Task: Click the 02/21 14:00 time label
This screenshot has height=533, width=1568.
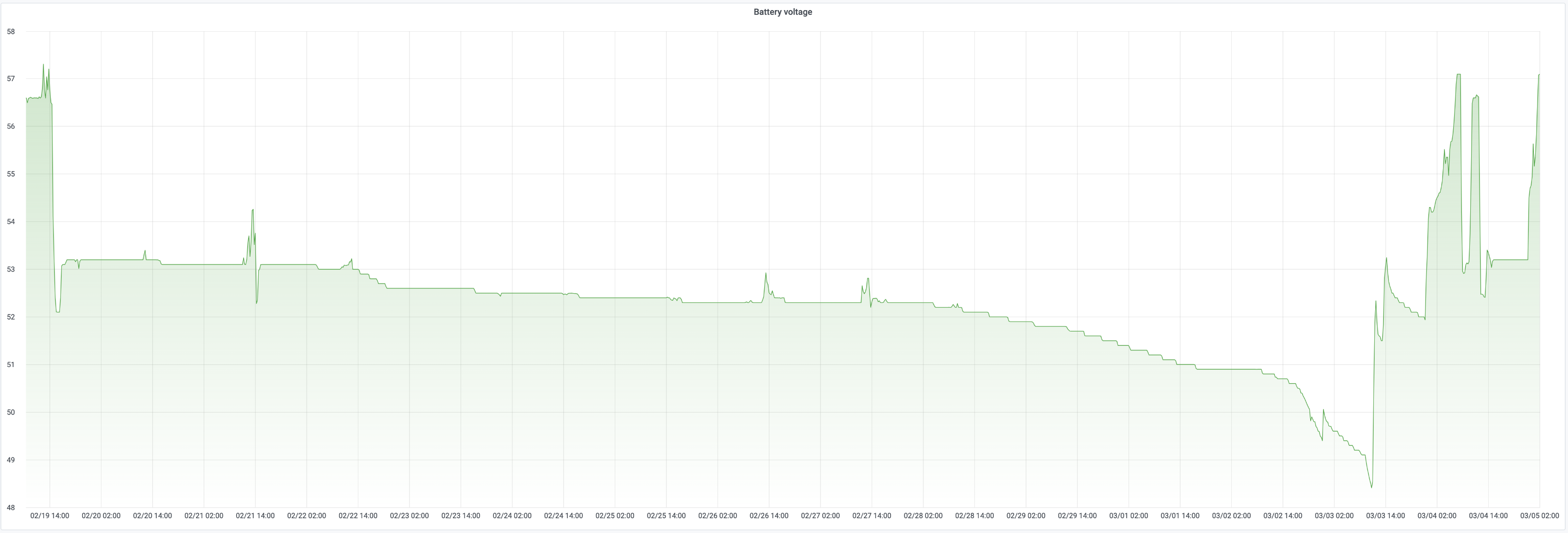Action: (x=255, y=515)
